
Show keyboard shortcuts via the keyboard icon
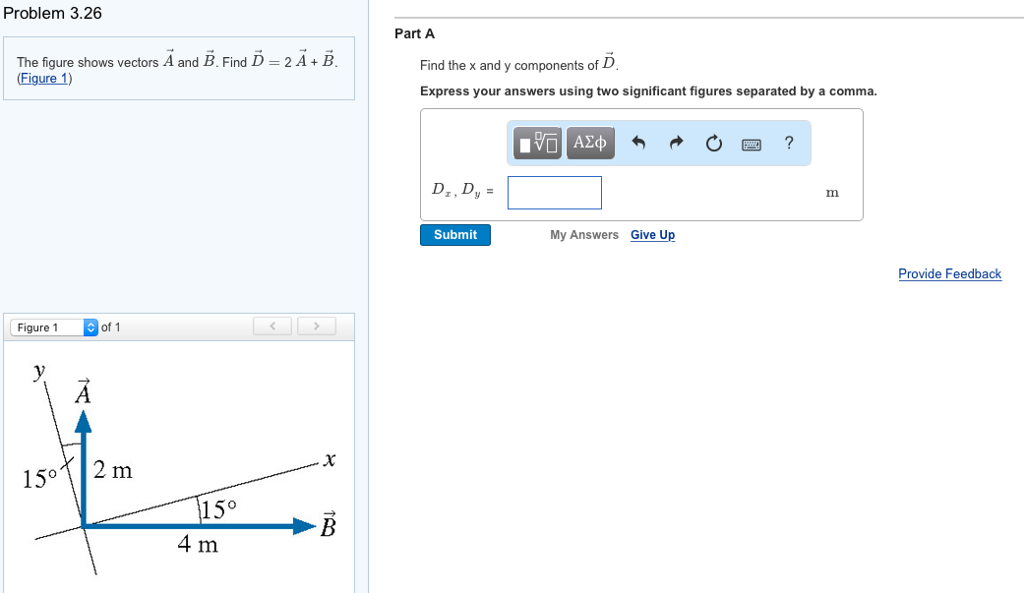(751, 144)
